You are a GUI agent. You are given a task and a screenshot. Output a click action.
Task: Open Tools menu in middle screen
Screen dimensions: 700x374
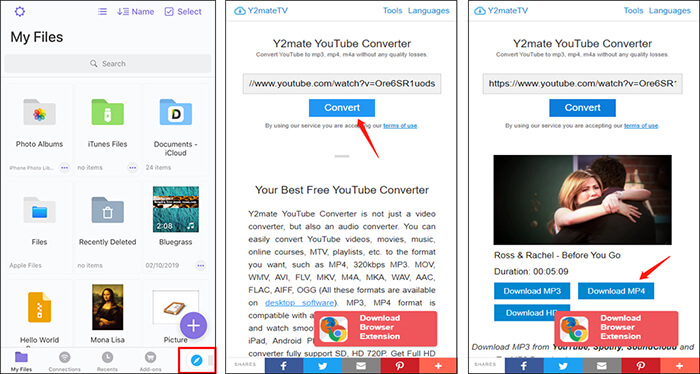pyautogui.click(x=392, y=11)
